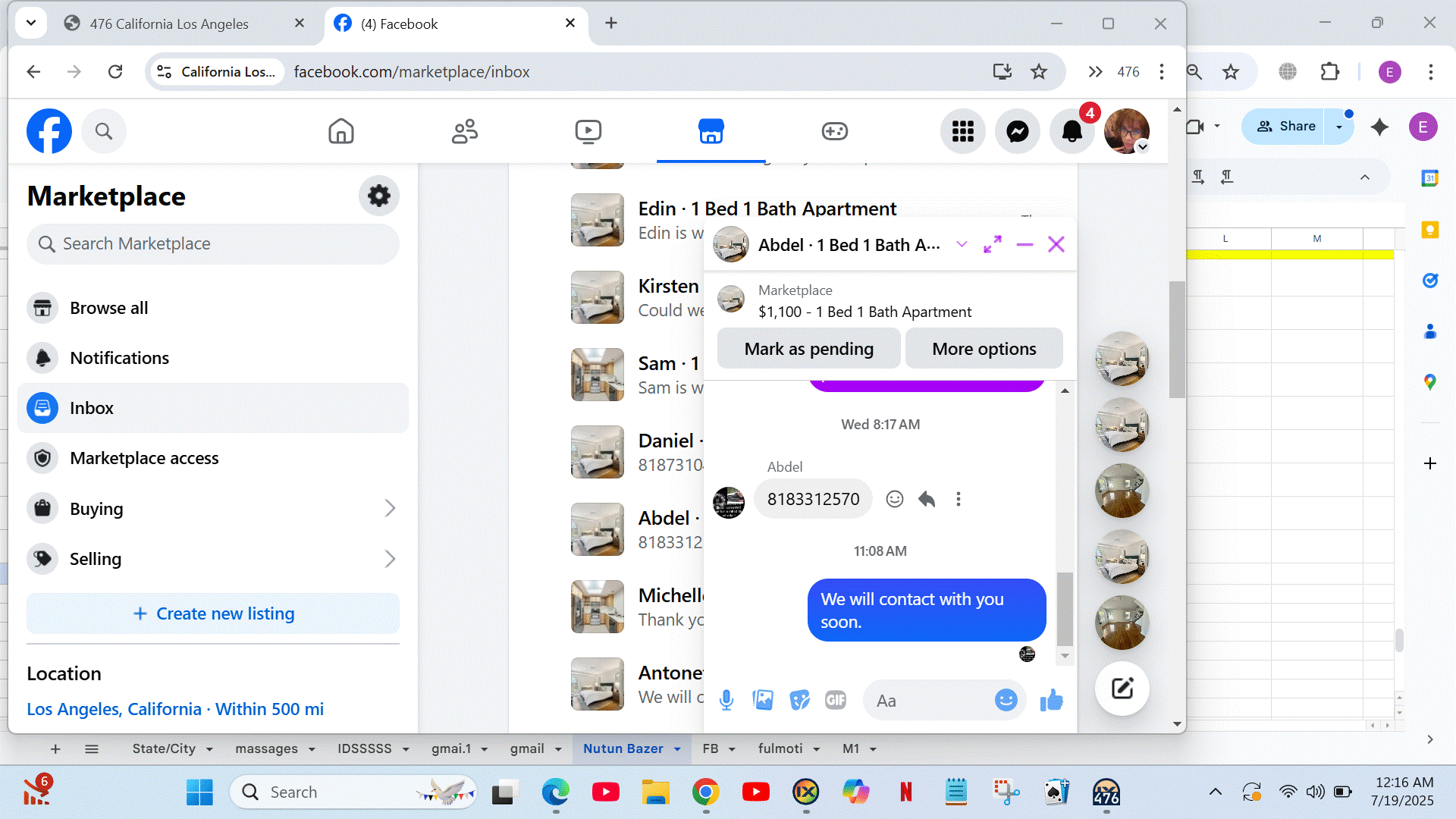The image size is (1456, 819).
Task: Open the Messenger icon in header
Action: [1017, 131]
